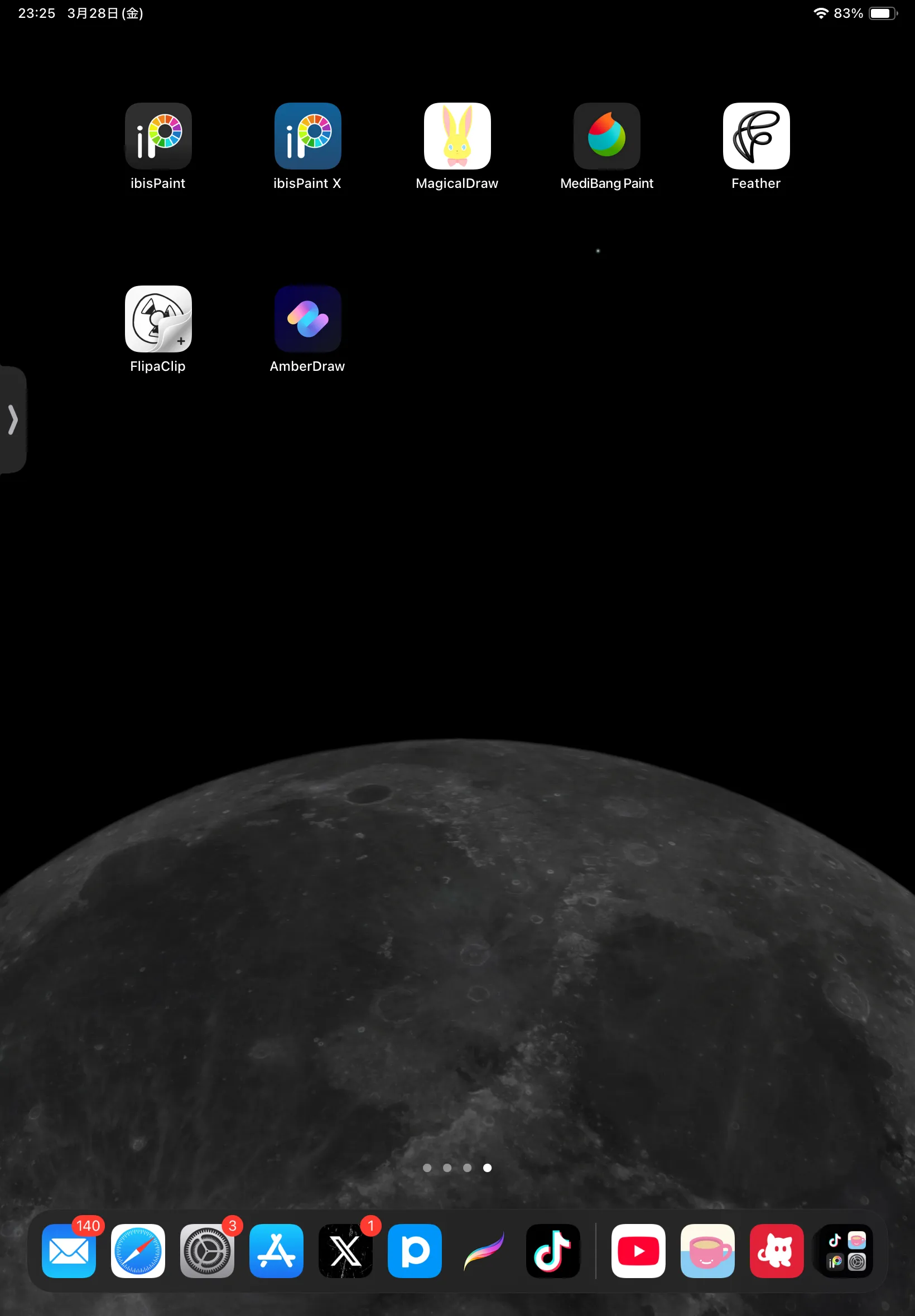Expand the Slide Over handle on left edge
Screen dimensions: 915x1316
tap(13, 419)
